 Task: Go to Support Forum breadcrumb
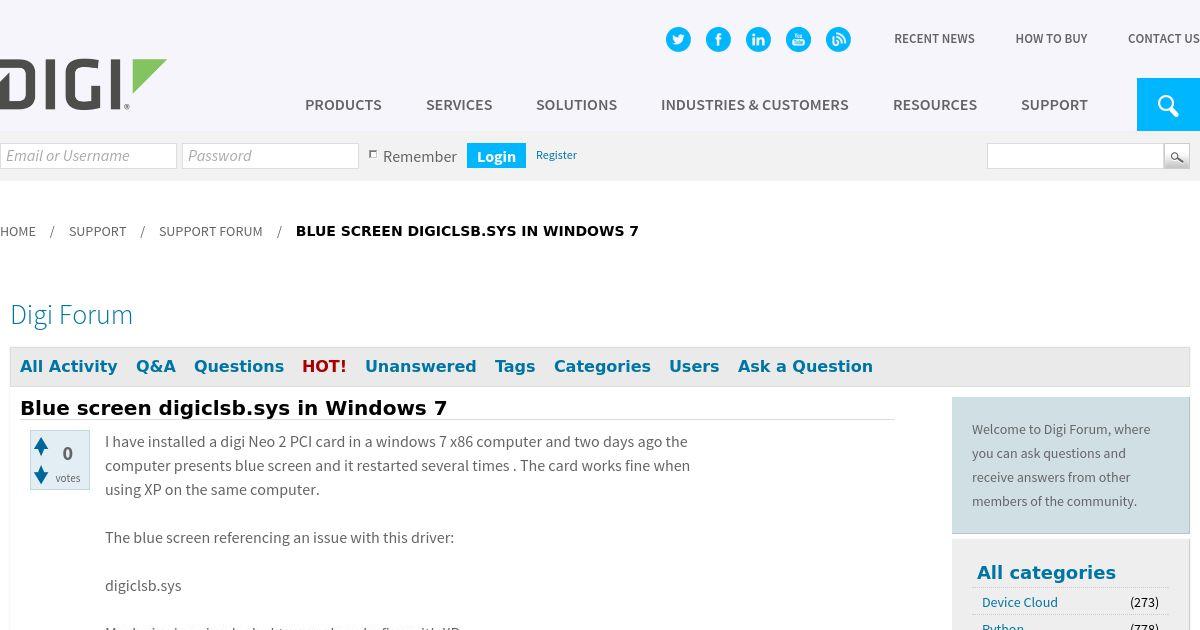click(x=210, y=231)
